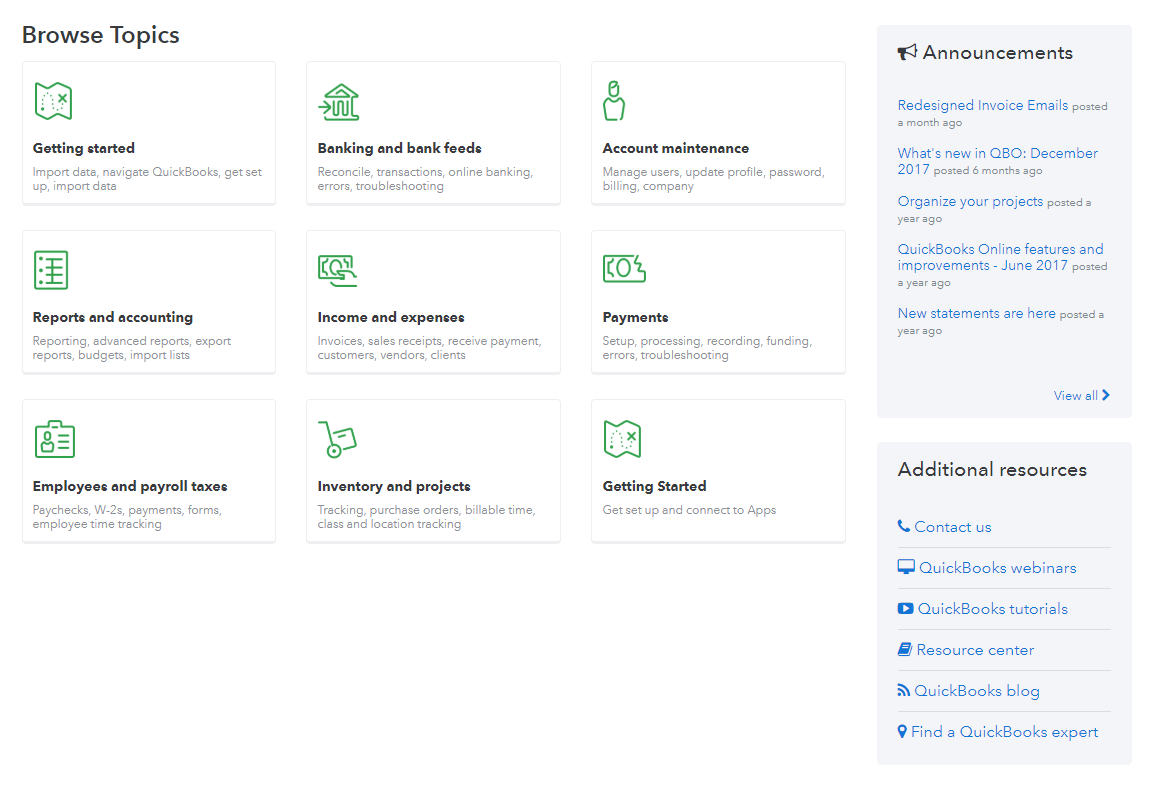
Task: Open 'Getting Started' connect to Apps title
Action: click(654, 486)
